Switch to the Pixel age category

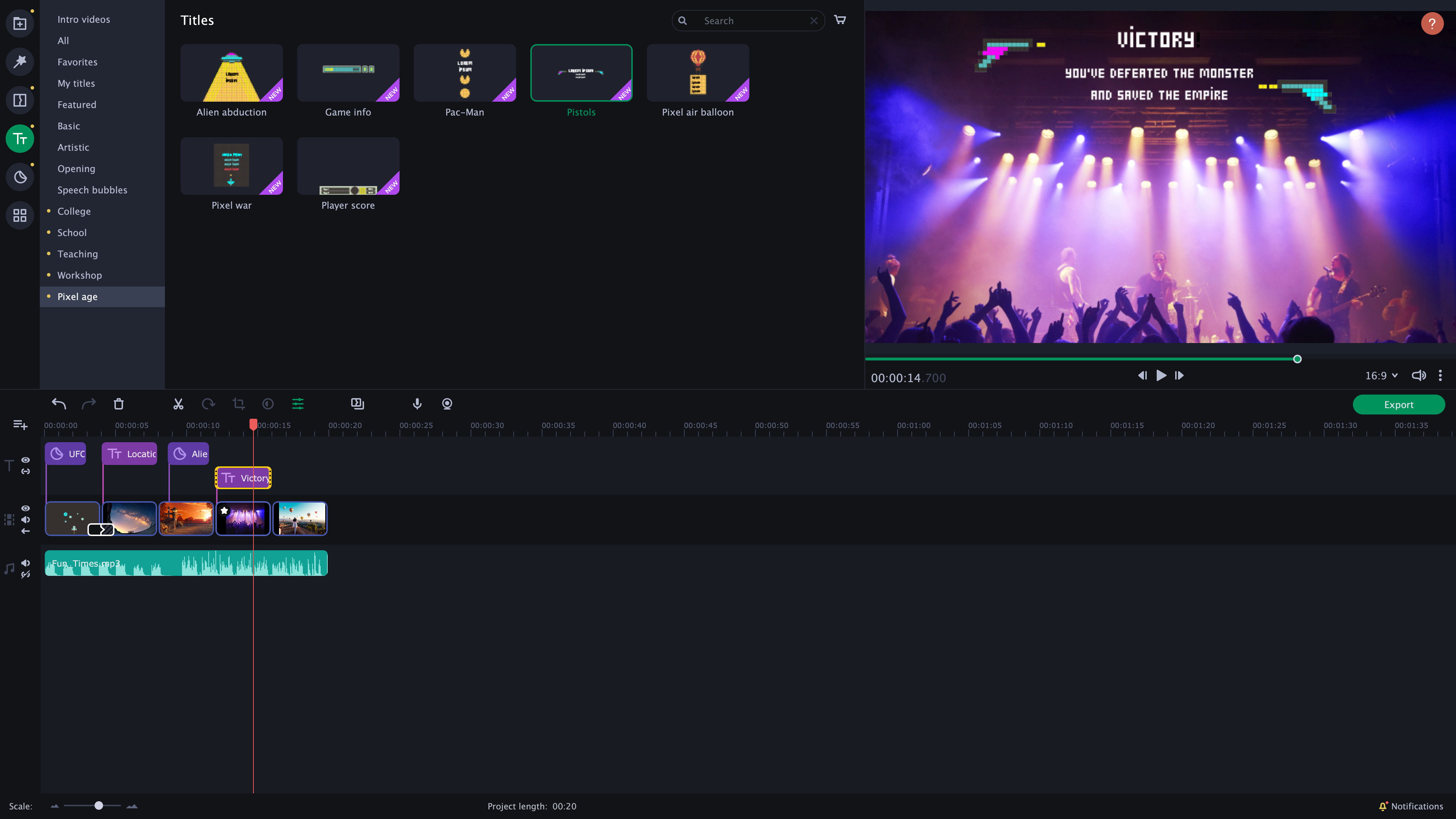pos(77,296)
